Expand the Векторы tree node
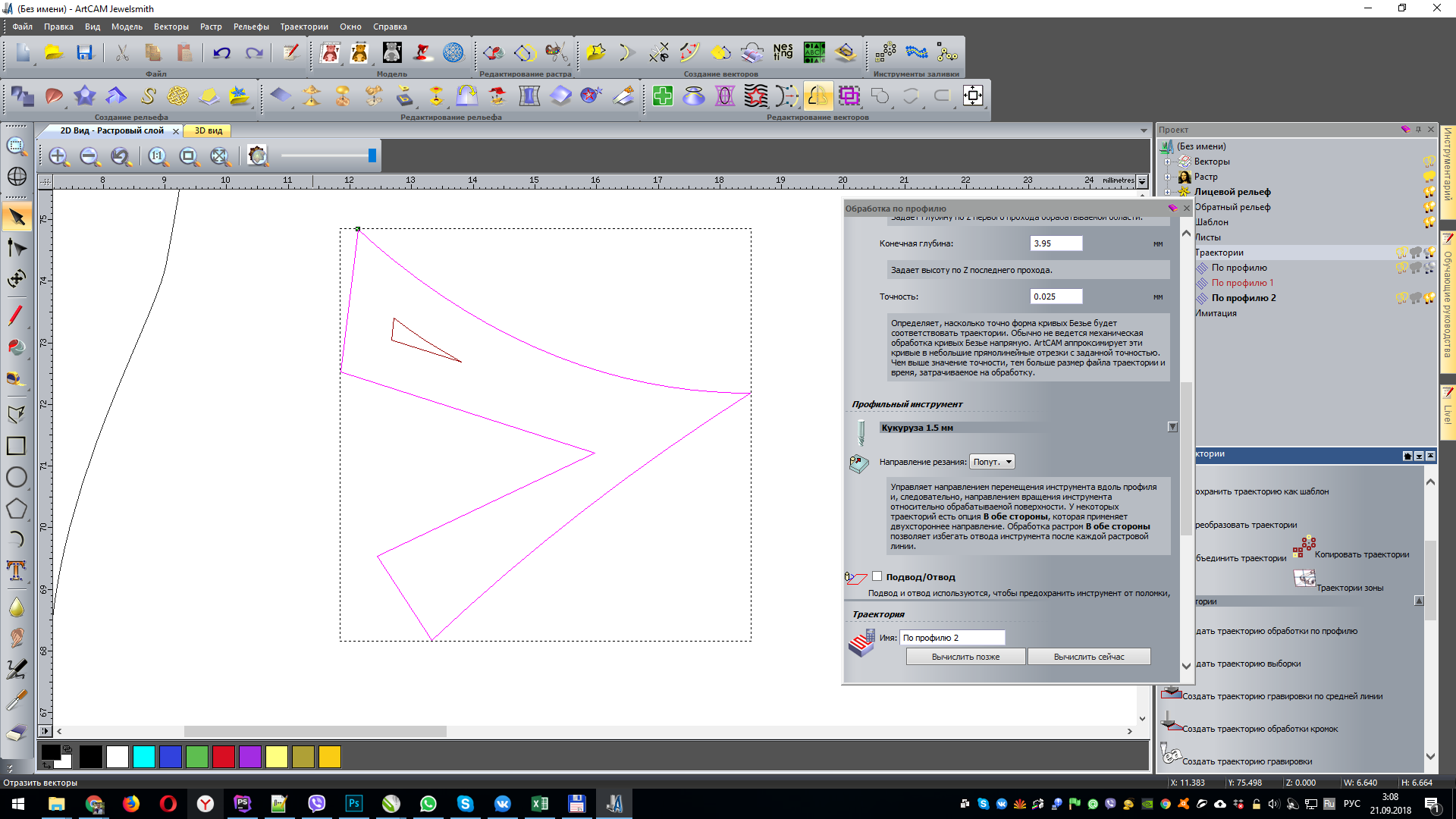 point(1168,162)
